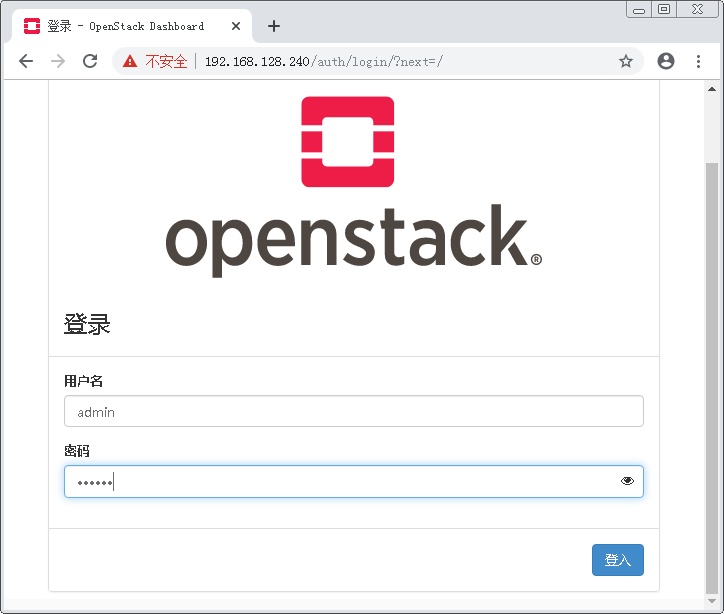Click the 用户名 label
The height and width of the screenshot is (614, 724).
tap(83, 381)
